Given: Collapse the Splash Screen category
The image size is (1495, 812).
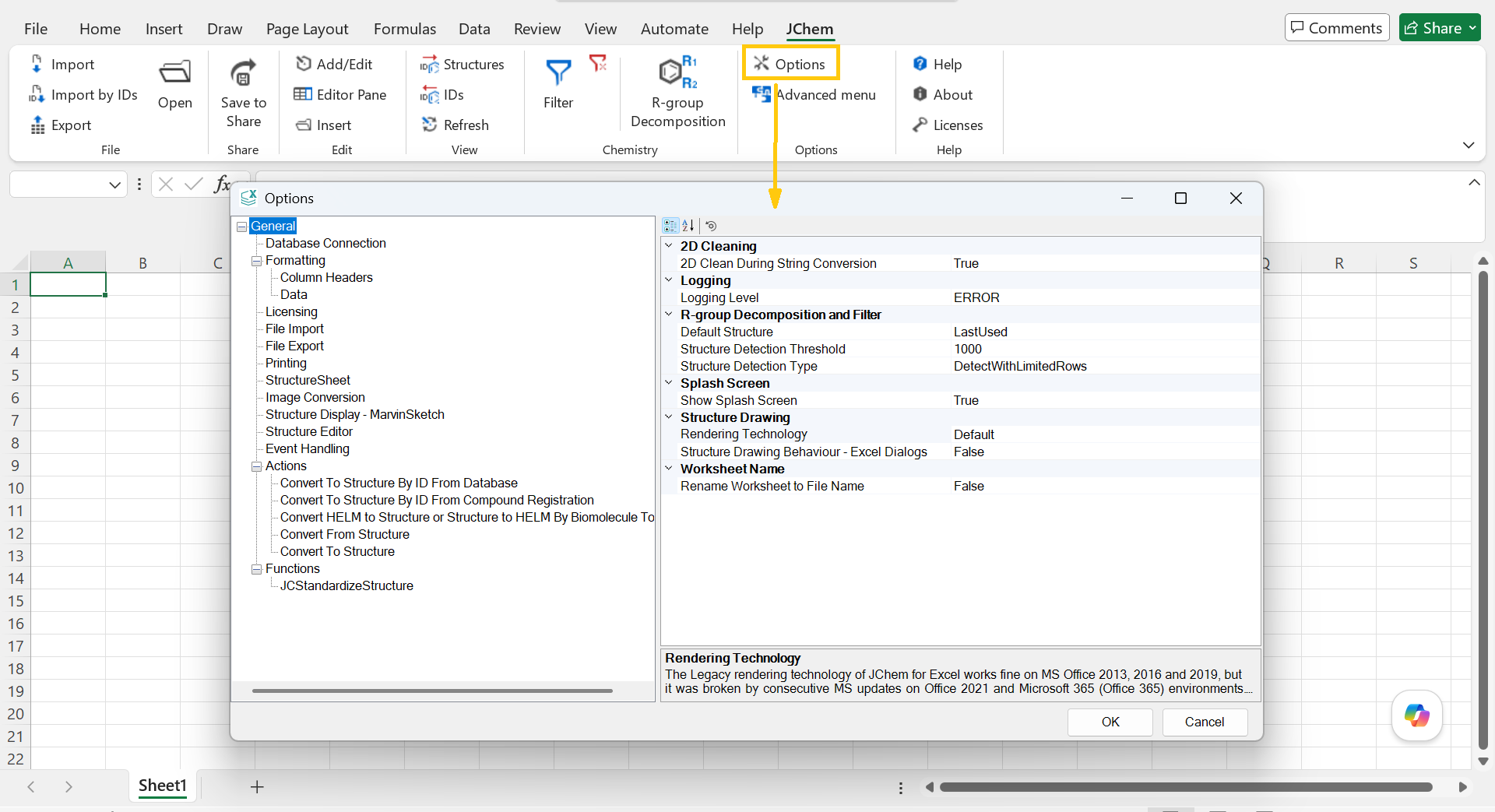Looking at the screenshot, I should tap(668, 382).
